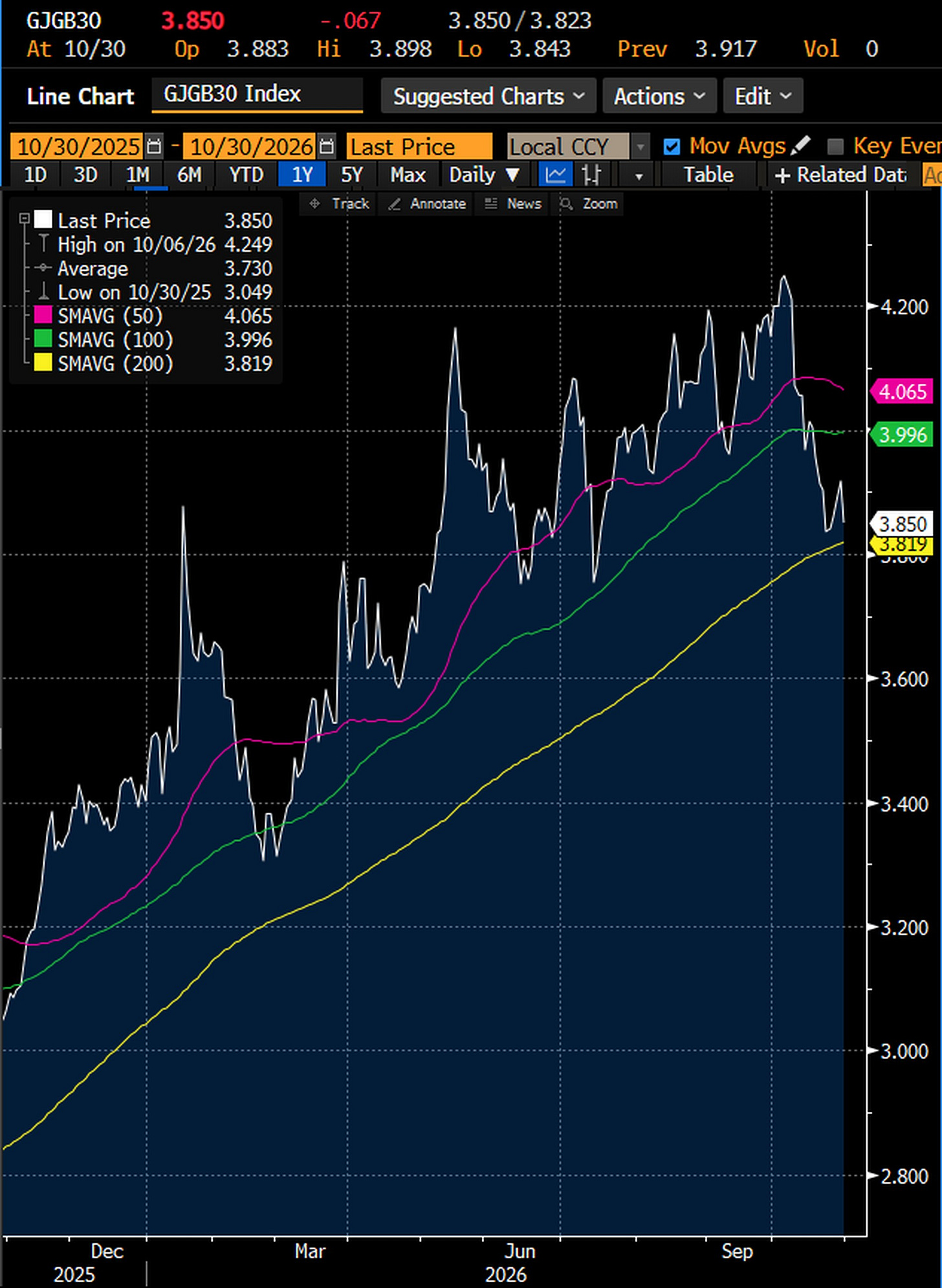This screenshot has height=1288, width=942.
Task: Open the Table view button
Action: click(x=708, y=175)
